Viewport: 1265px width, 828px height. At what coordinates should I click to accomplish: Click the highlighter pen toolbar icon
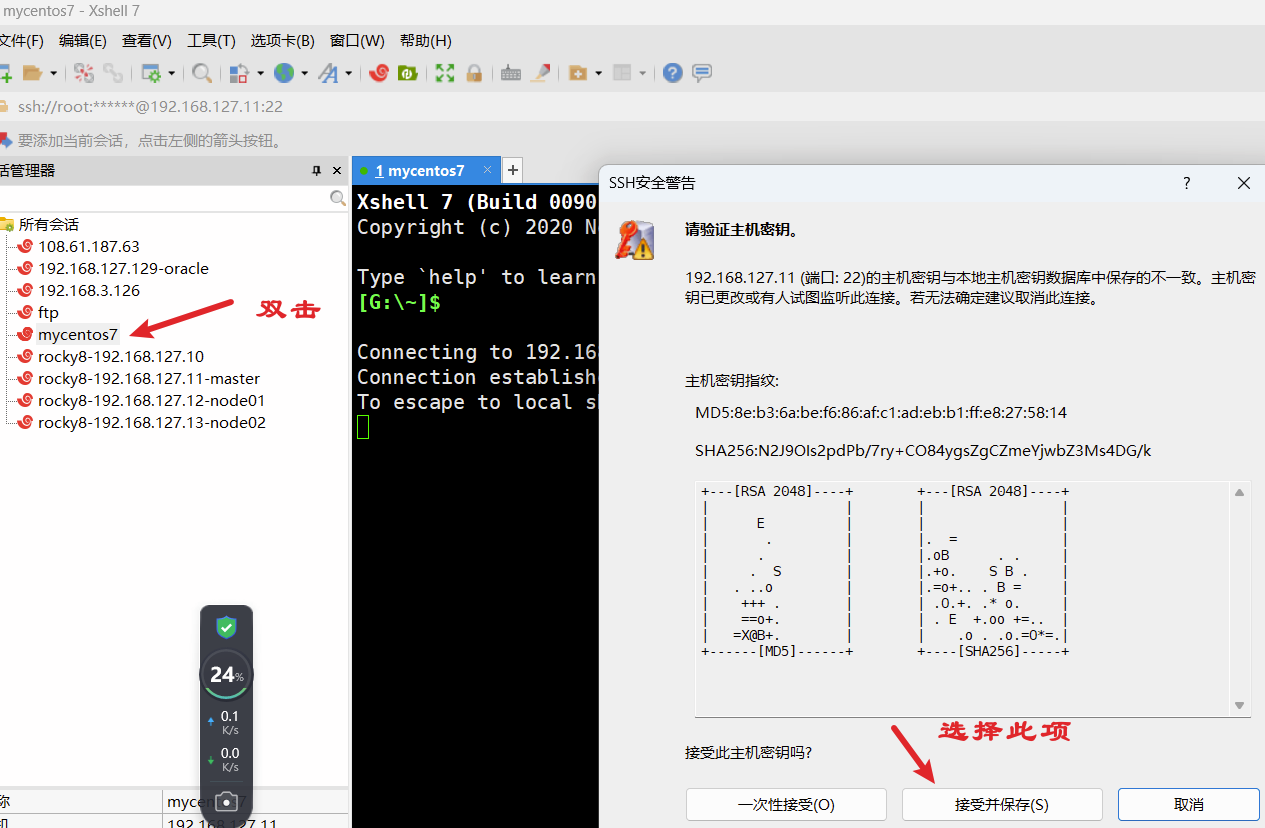tap(540, 73)
